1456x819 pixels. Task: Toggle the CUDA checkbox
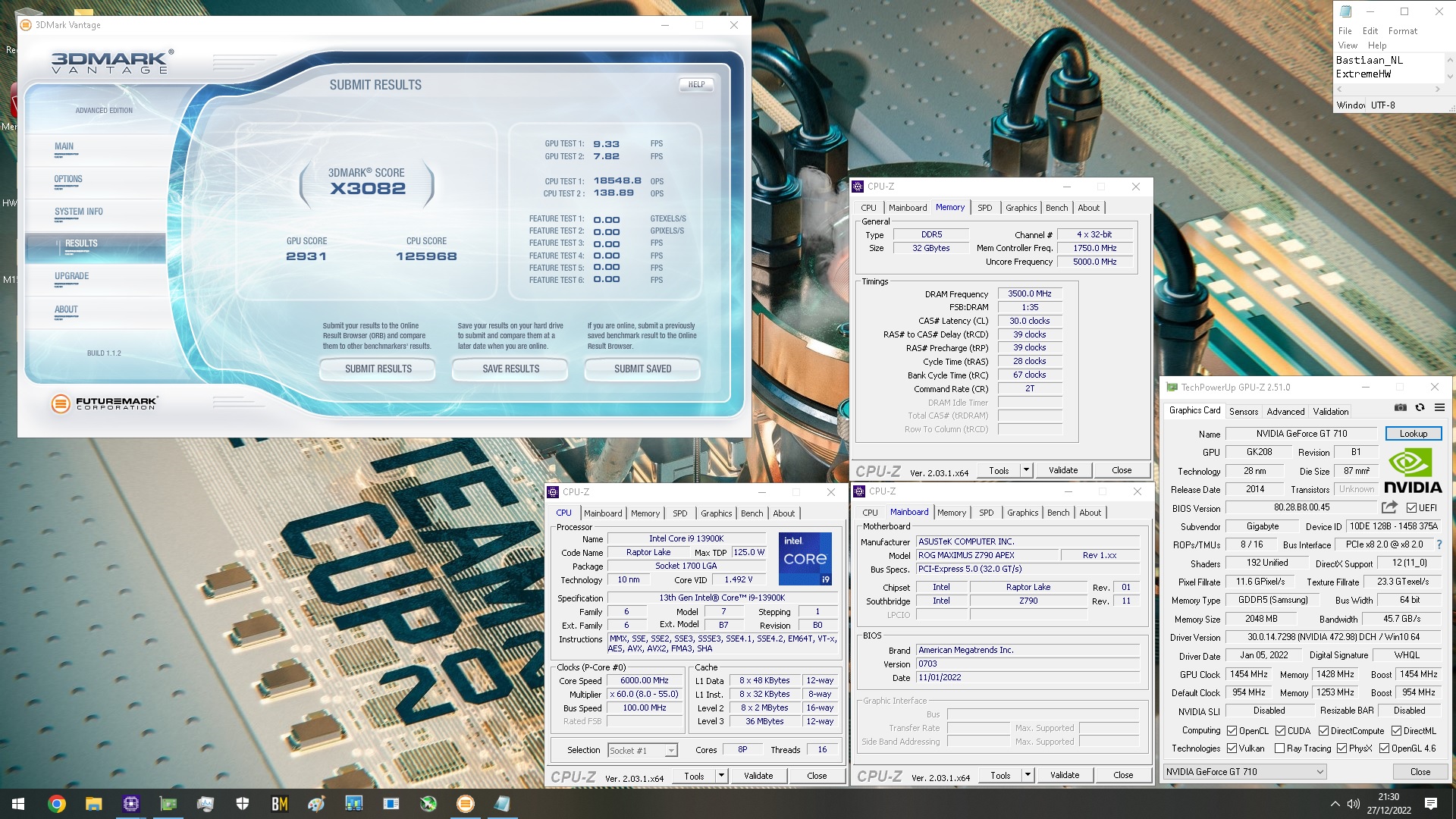point(1280,731)
